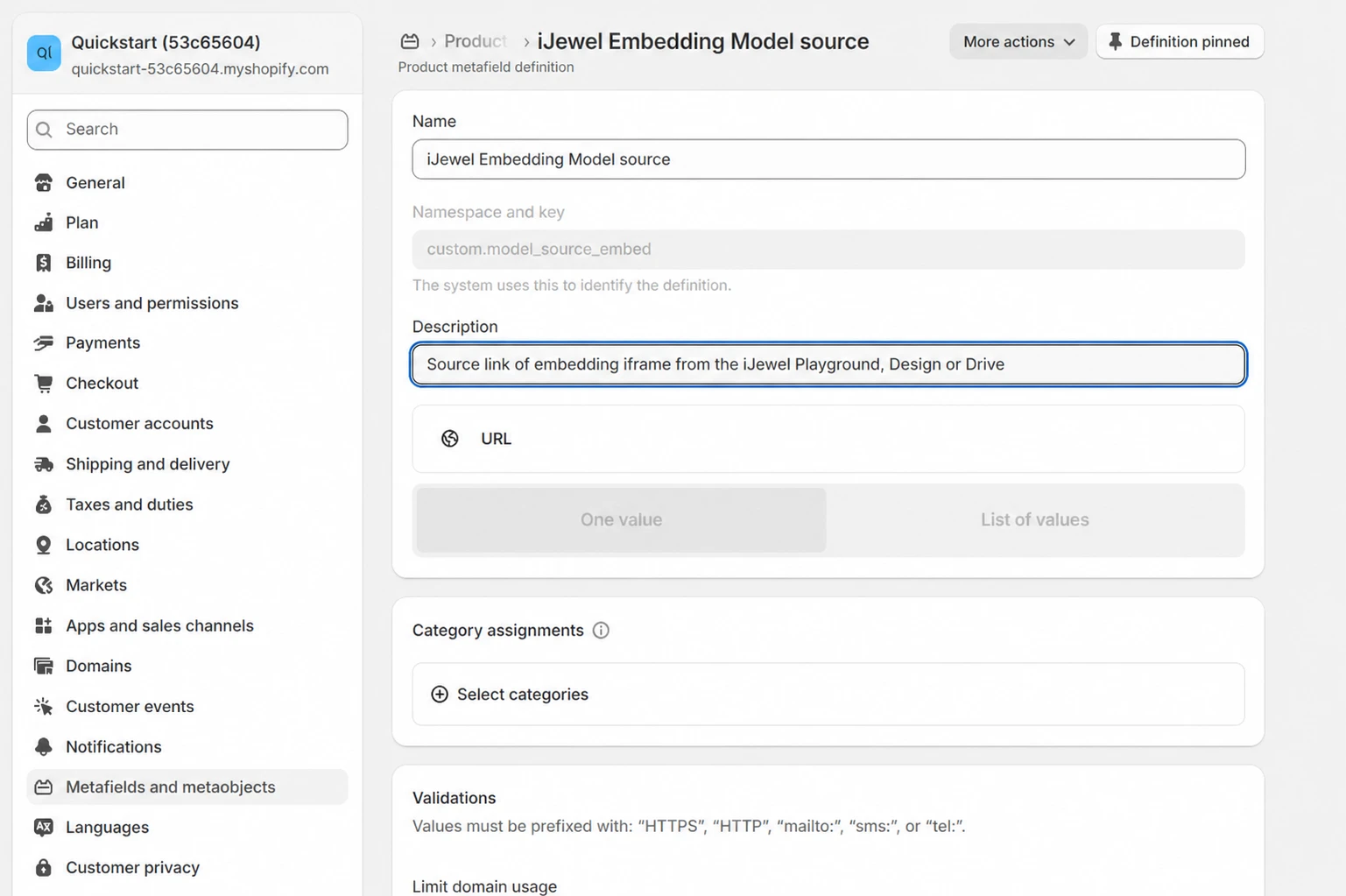Click the Notifications bell icon
The image size is (1346, 896).
coord(43,746)
